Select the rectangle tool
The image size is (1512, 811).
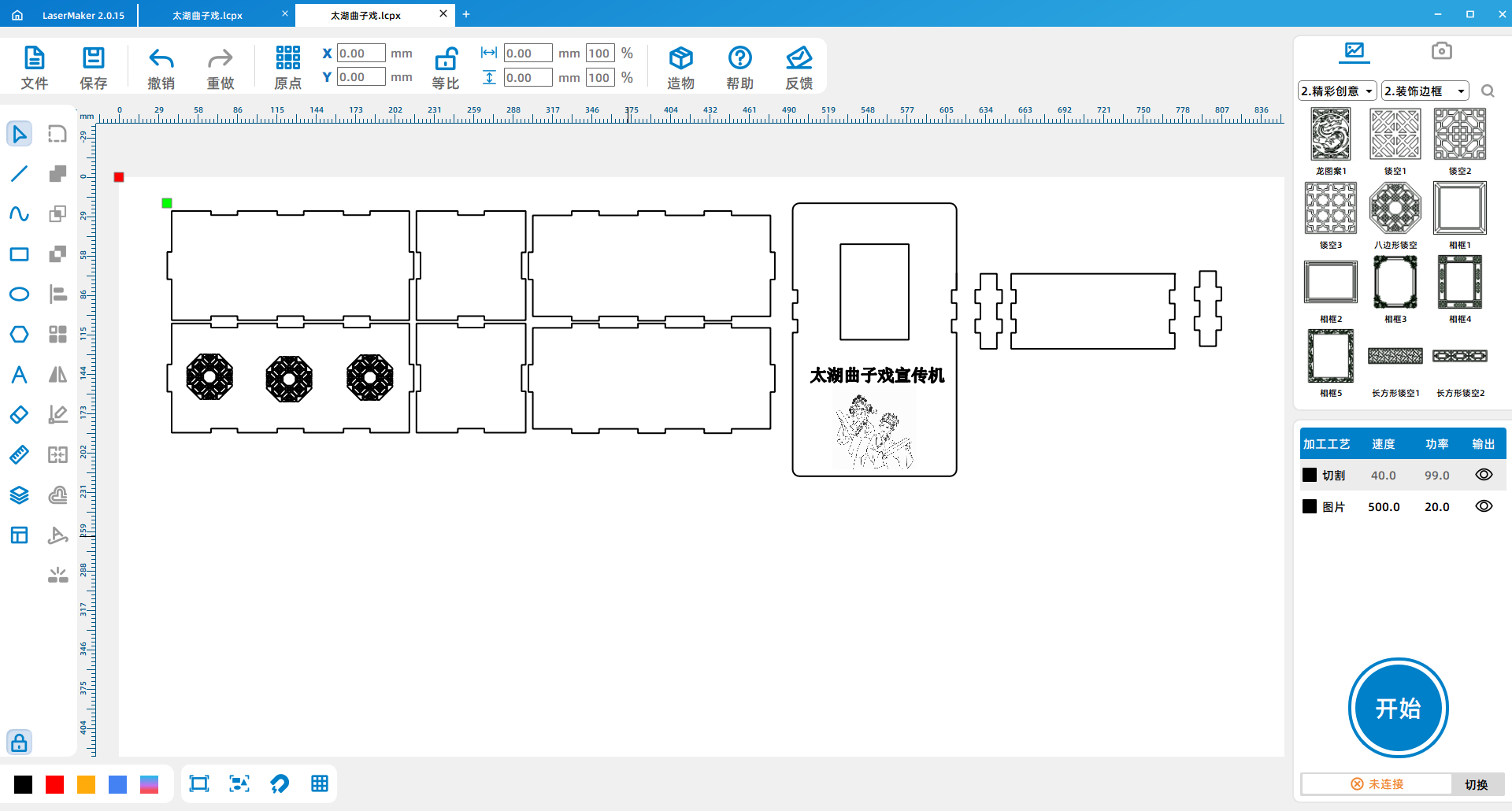click(19, 254)
